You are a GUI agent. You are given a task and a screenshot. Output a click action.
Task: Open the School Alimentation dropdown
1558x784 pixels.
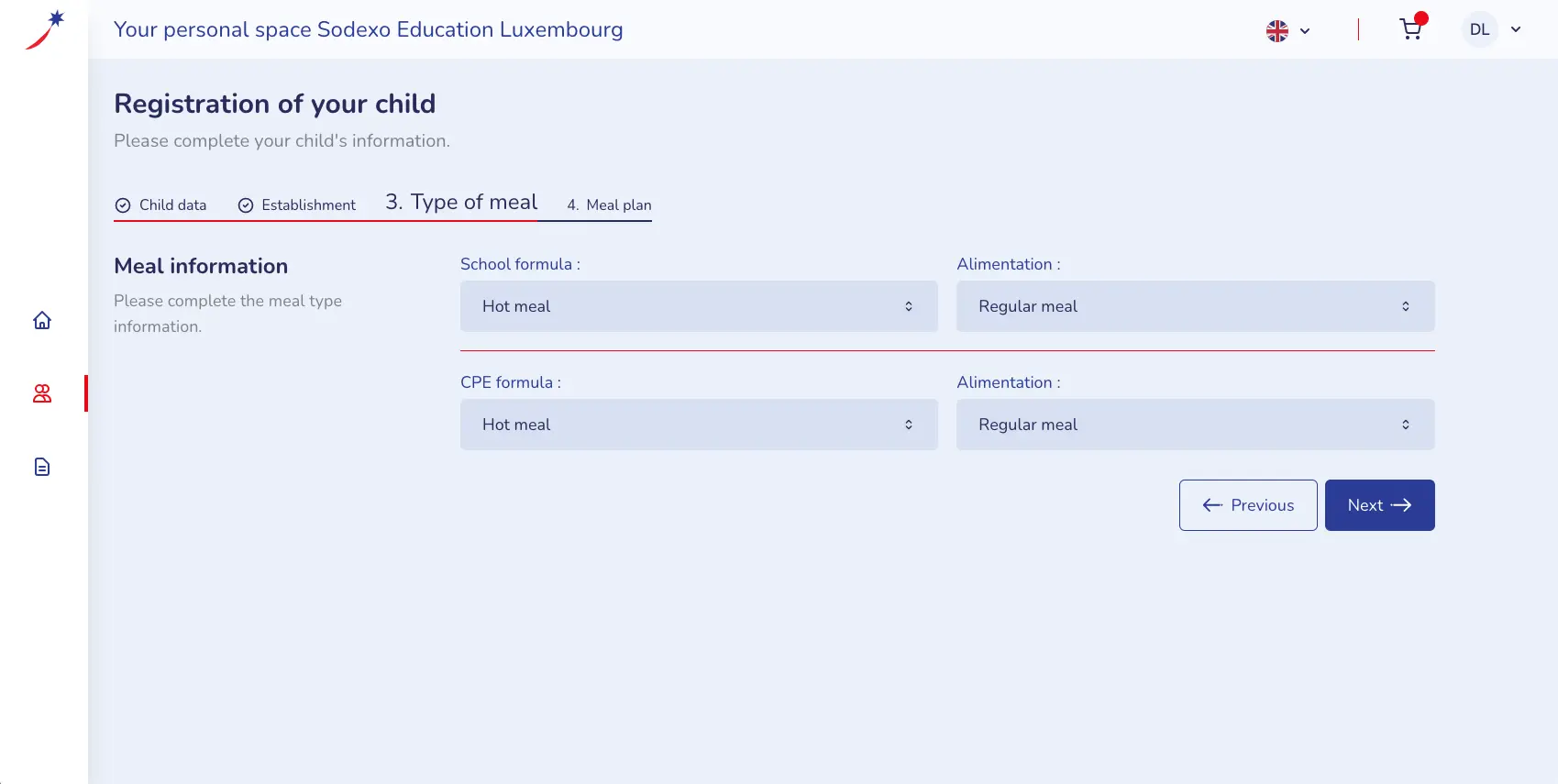coord(1195,306)
